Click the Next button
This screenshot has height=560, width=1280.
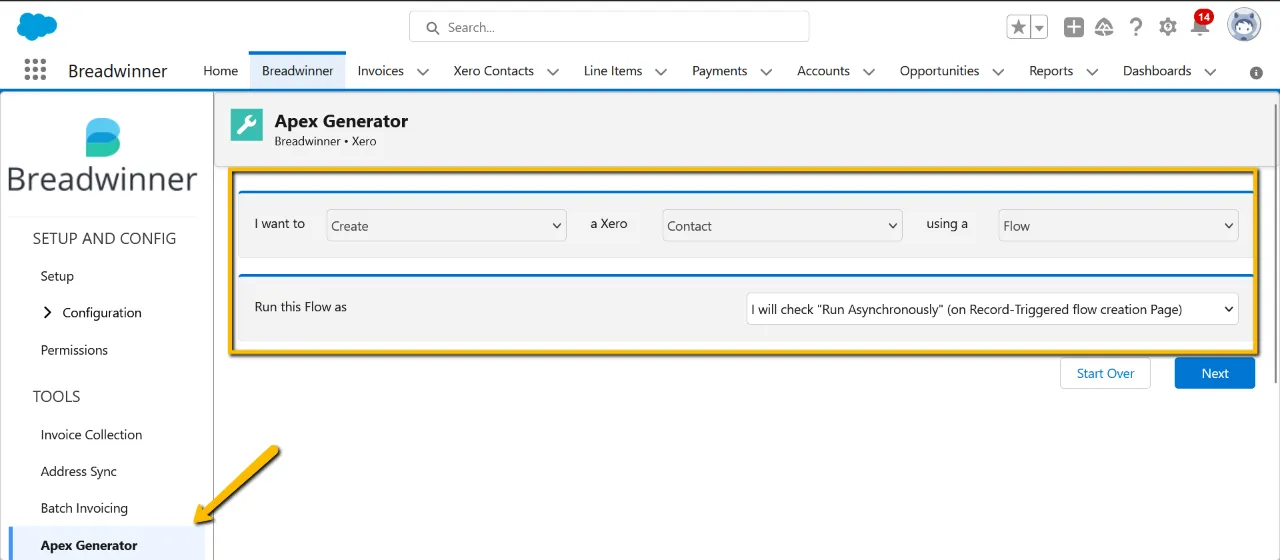(x=1215, y=373)
